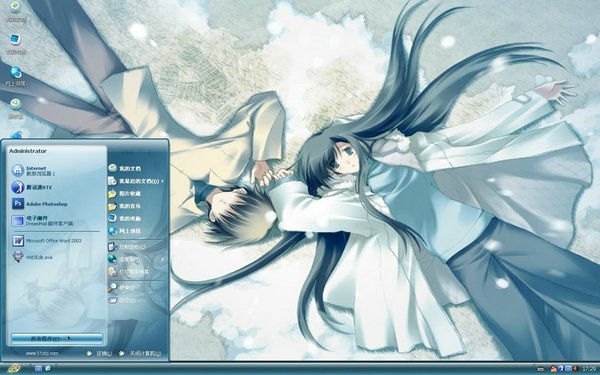The height and width of the screenshot is (375, 600).
Task: Open My Computer from the Start menu
Action: [x=125, y=218]
